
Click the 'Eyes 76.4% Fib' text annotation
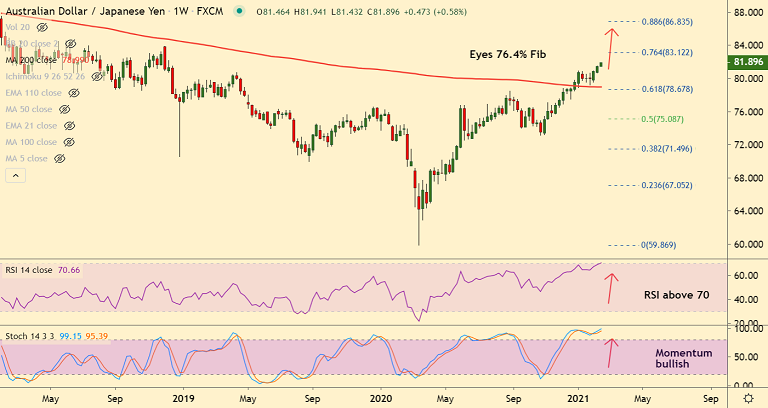[507, 54]
